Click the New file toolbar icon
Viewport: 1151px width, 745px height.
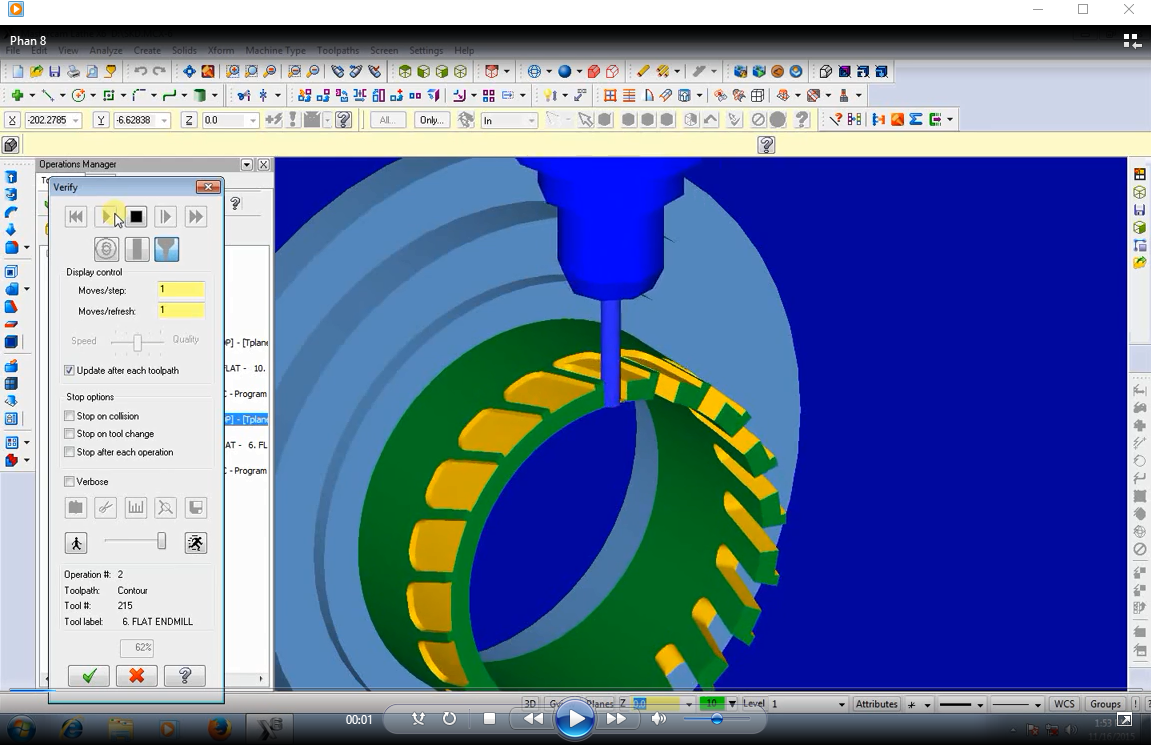[x=17, y=71]
